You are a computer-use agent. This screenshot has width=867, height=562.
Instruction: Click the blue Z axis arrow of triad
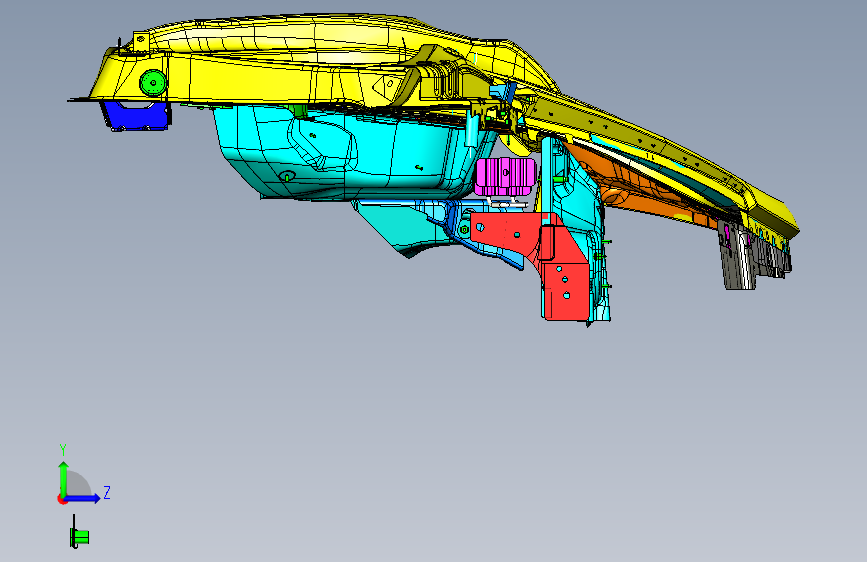click(x=83, y=498)
